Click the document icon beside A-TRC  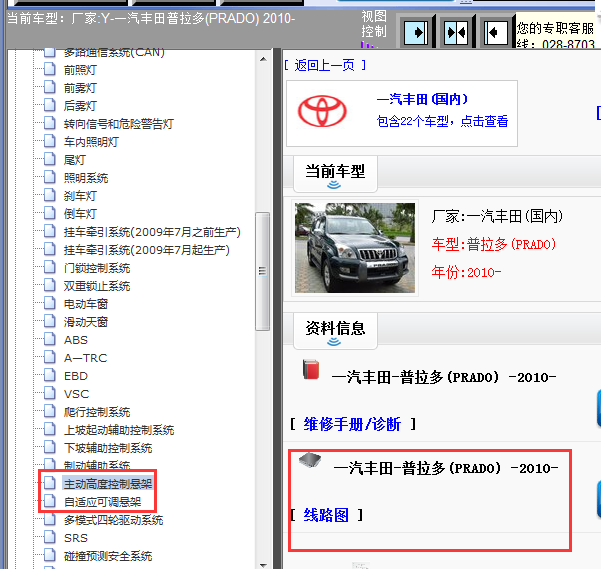49,357
